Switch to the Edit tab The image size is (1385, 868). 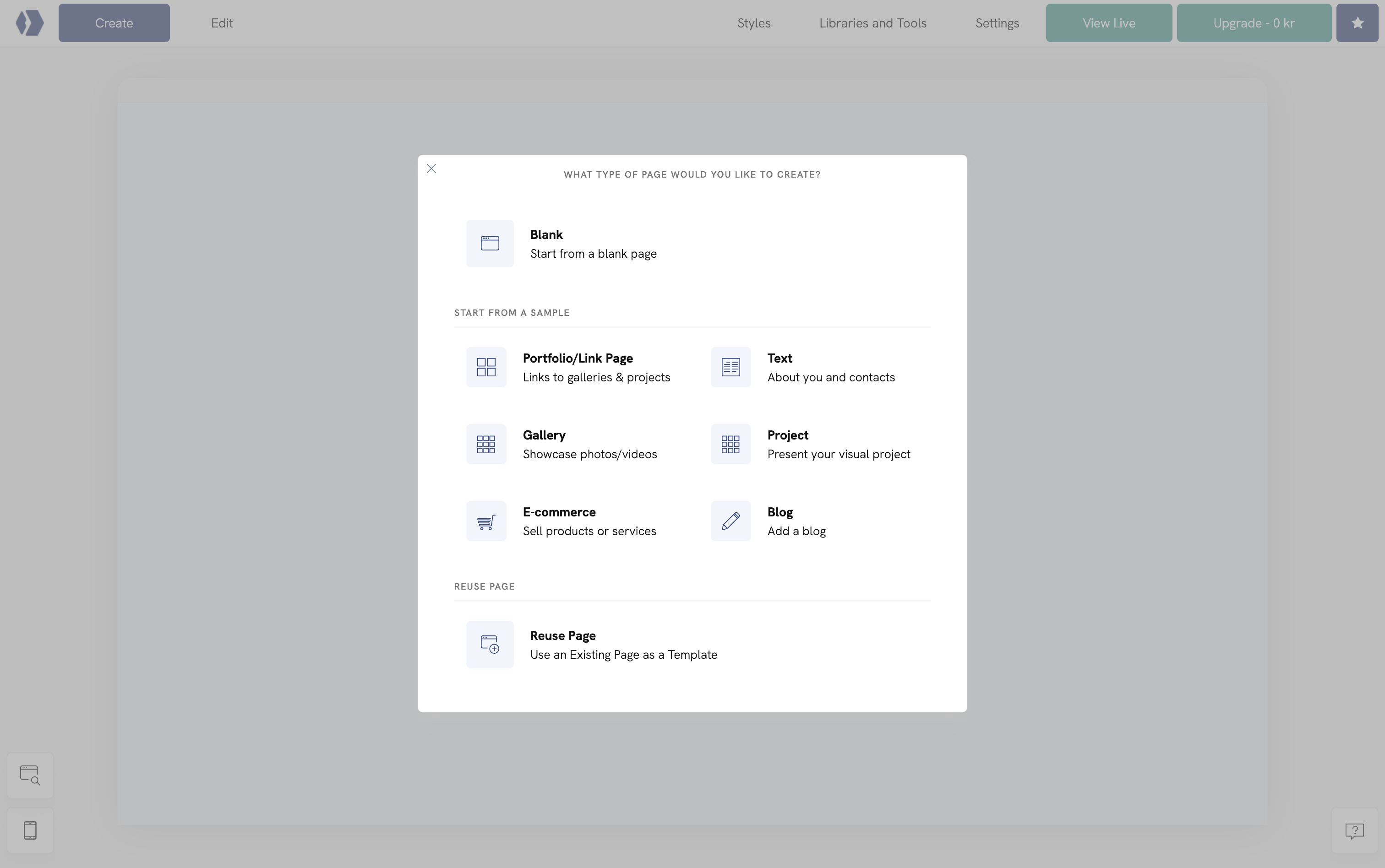pos(222,23)
